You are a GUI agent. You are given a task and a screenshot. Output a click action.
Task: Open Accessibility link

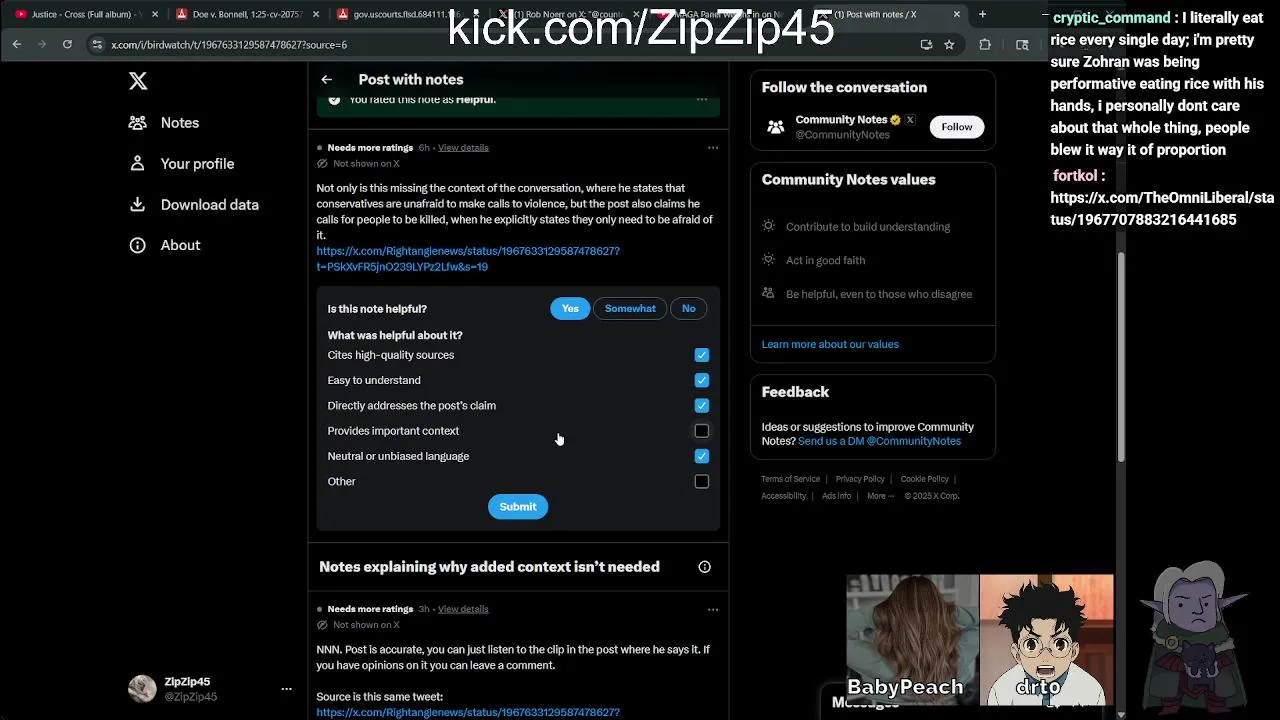[x=783, y=496]
